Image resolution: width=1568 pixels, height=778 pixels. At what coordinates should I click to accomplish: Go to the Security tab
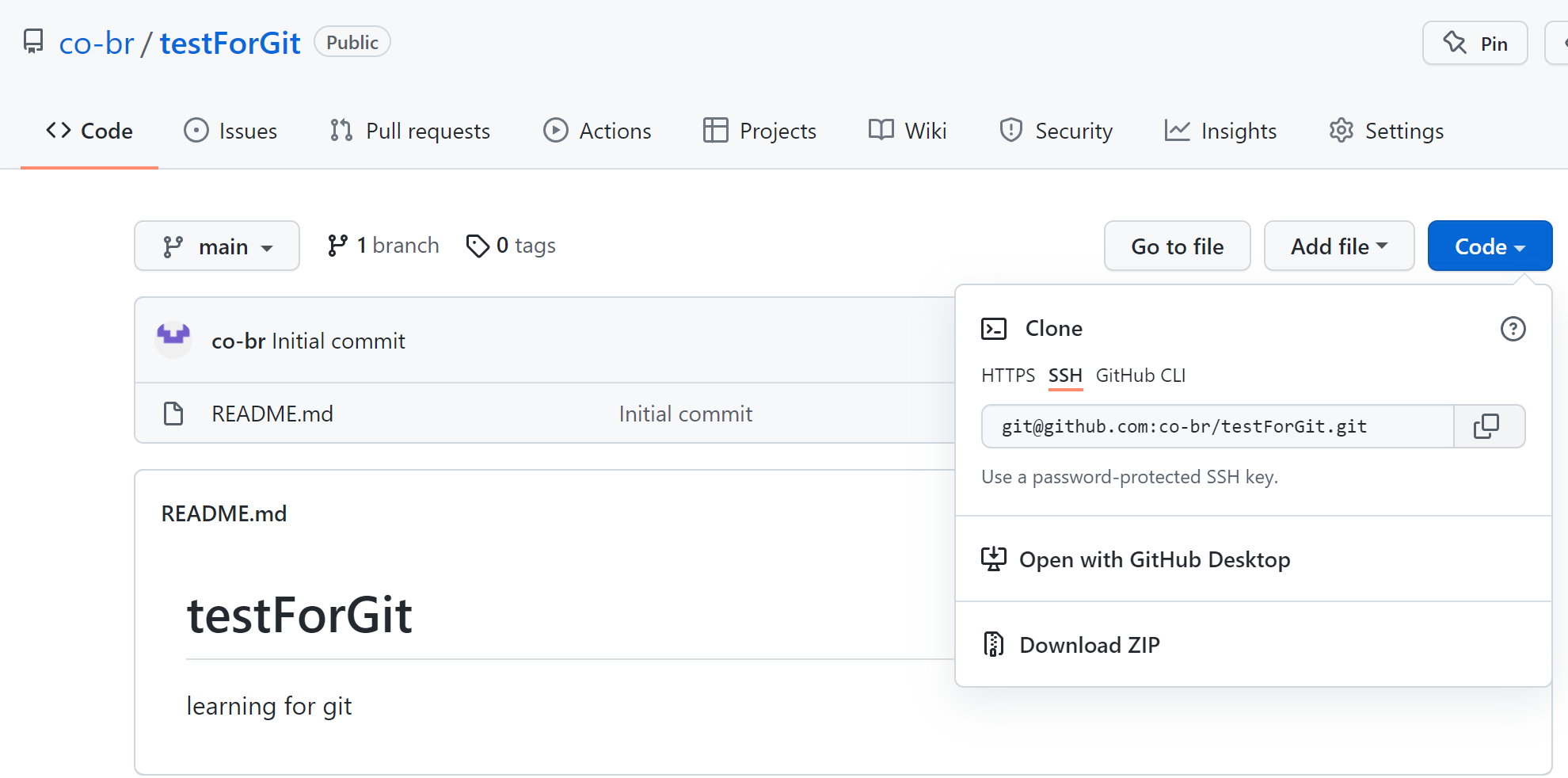(x=1056, y=131)
